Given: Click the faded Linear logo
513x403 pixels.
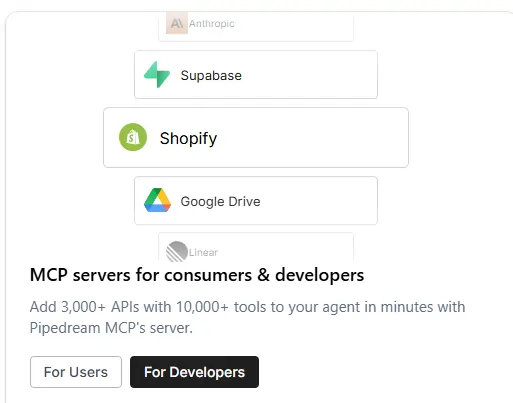Looking at the screenshot, I should point(177,251).
